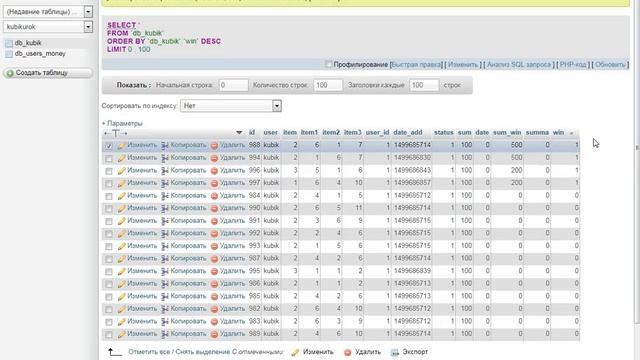Click pencil icon beside bottom Изменить action

(295, 352)
